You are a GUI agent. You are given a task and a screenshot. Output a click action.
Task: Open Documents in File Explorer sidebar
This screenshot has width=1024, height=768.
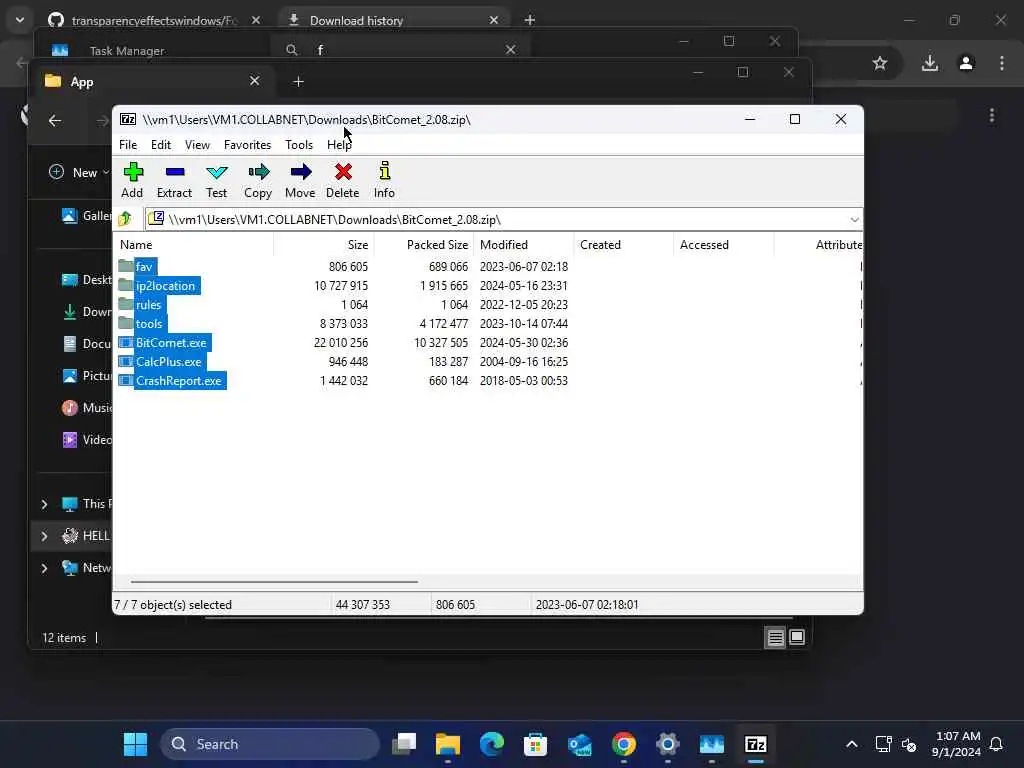coord(87,344)
